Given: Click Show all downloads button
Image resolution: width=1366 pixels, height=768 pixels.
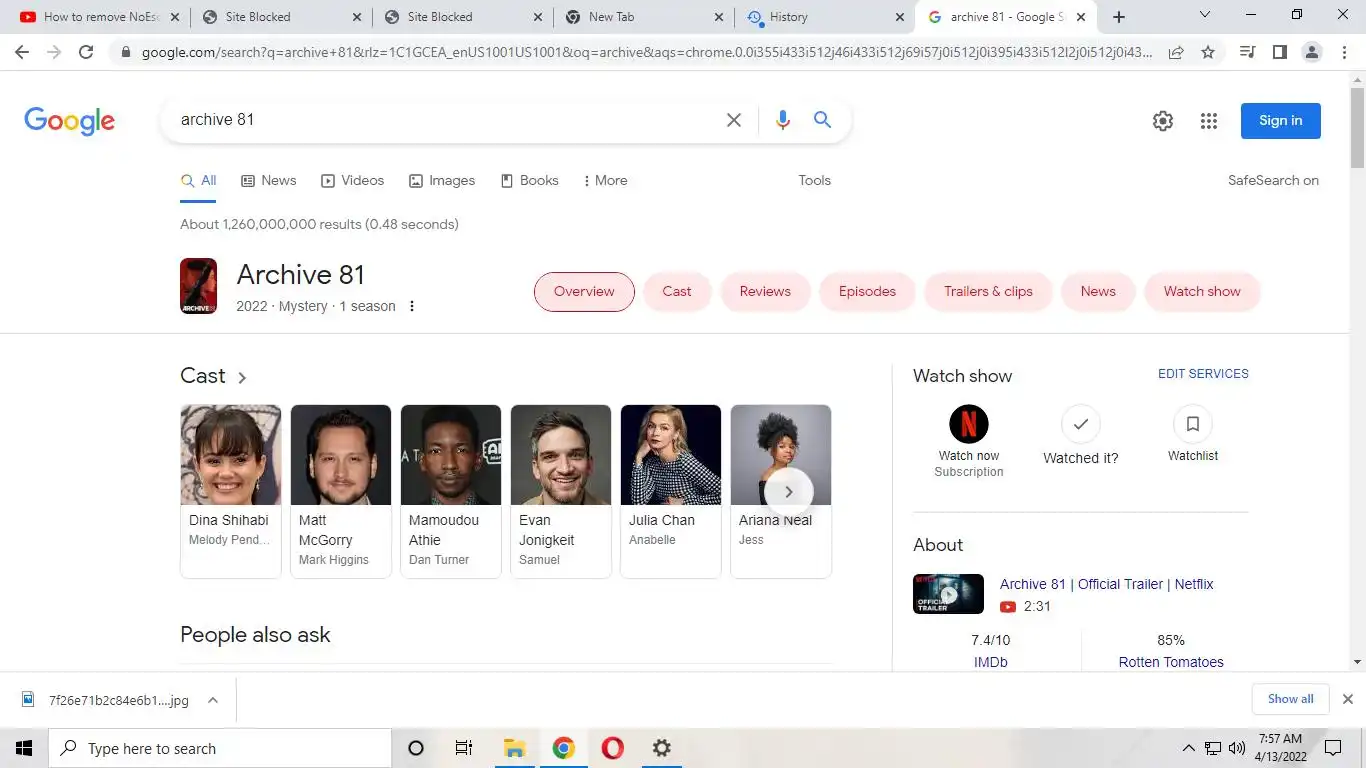Looking at the screenshot, I should tap(1290, 699).
